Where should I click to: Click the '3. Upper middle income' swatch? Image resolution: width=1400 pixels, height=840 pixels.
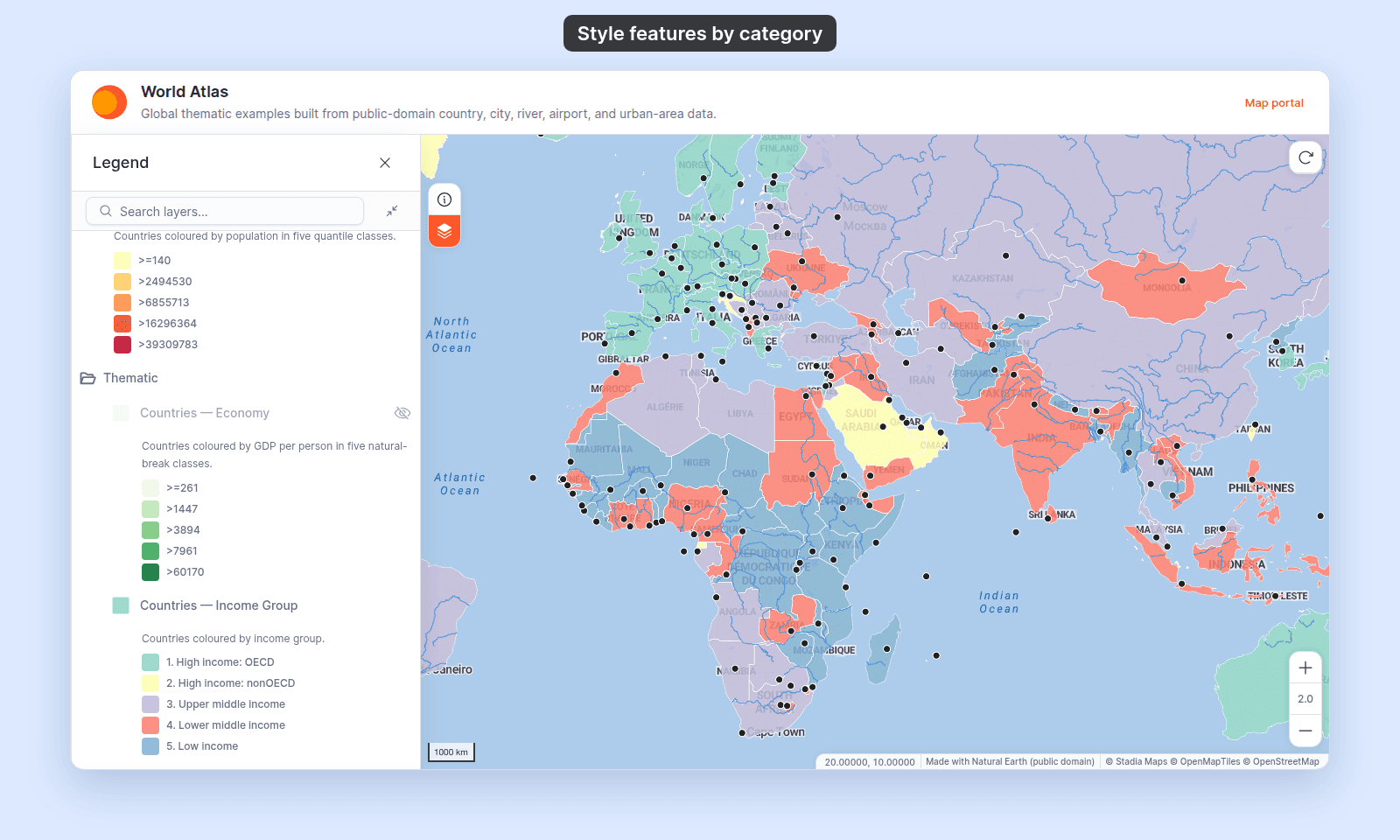coord(150,704)
